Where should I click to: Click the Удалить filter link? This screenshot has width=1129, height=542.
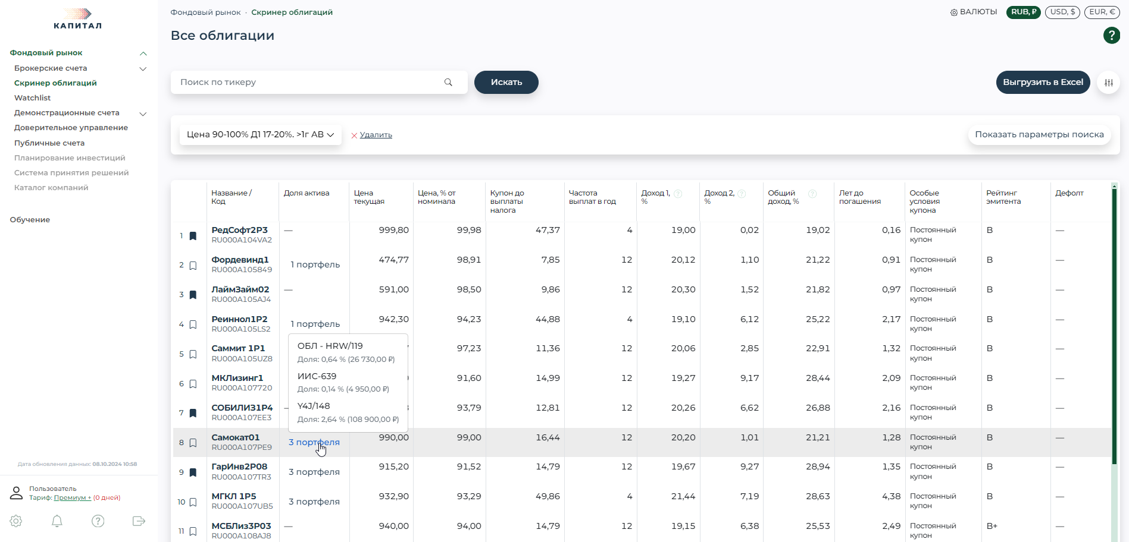click(376, 135)
